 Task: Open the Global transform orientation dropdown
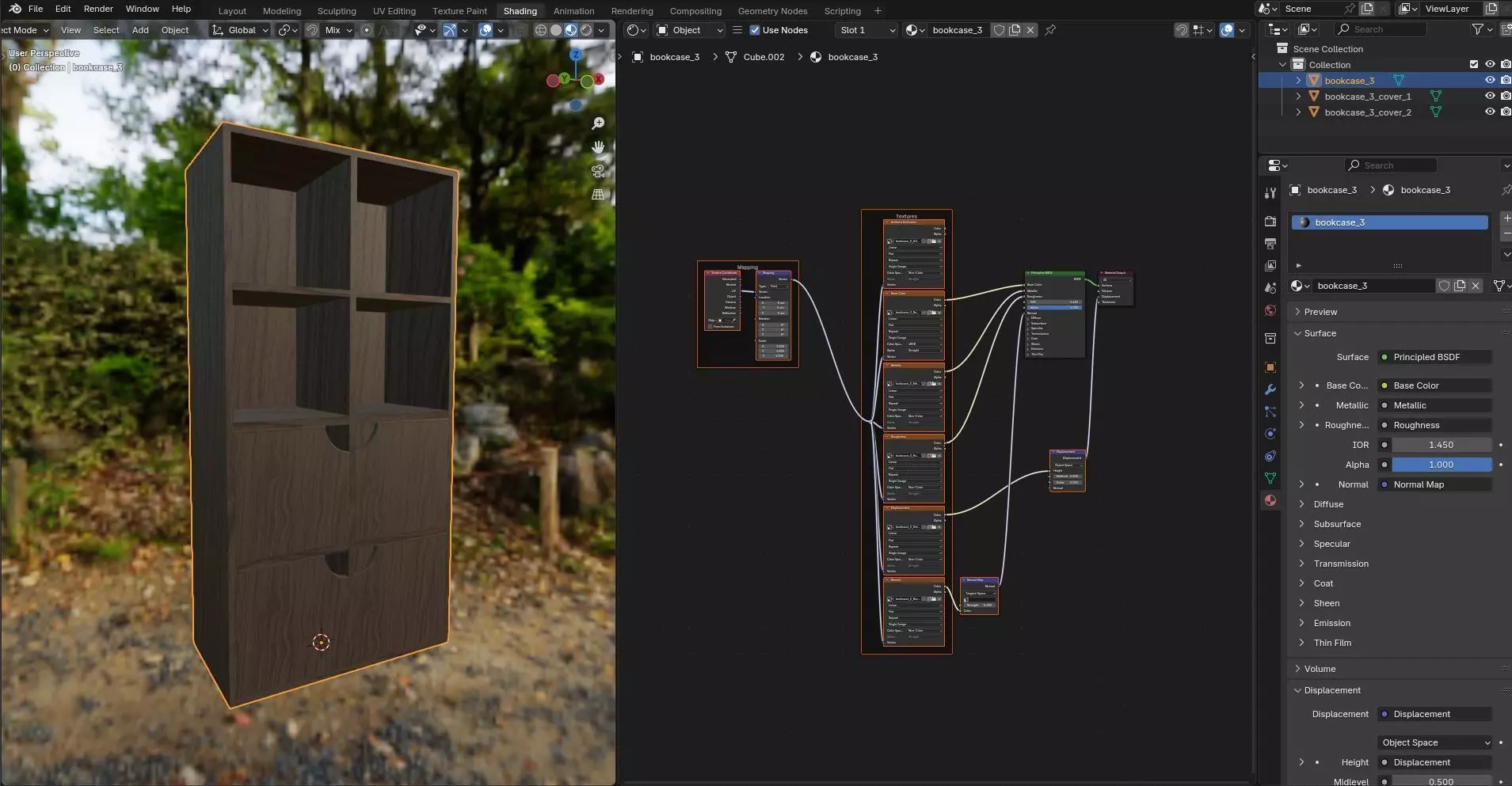(x=241, y=30)
